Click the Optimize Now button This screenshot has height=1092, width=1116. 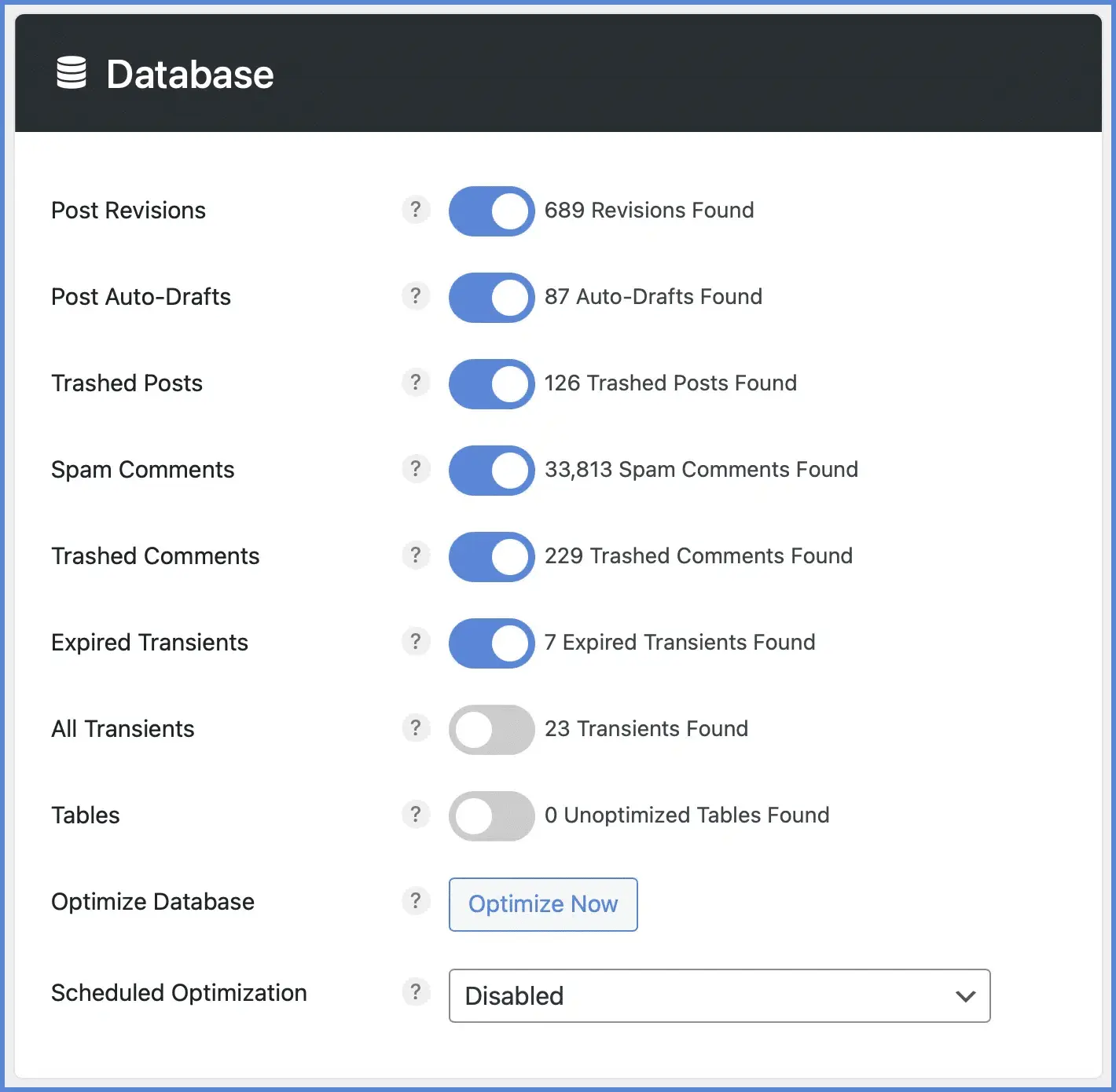pos(542,904)
